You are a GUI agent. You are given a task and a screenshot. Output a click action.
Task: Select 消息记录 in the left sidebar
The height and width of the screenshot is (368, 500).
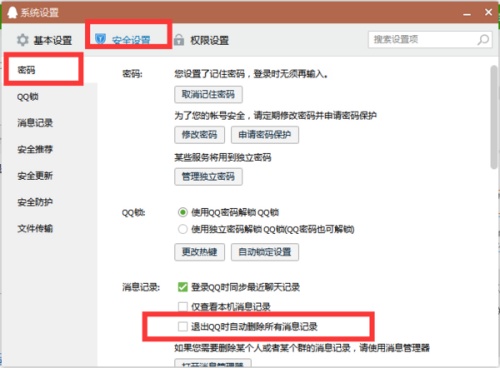click(x=35, y=123)
